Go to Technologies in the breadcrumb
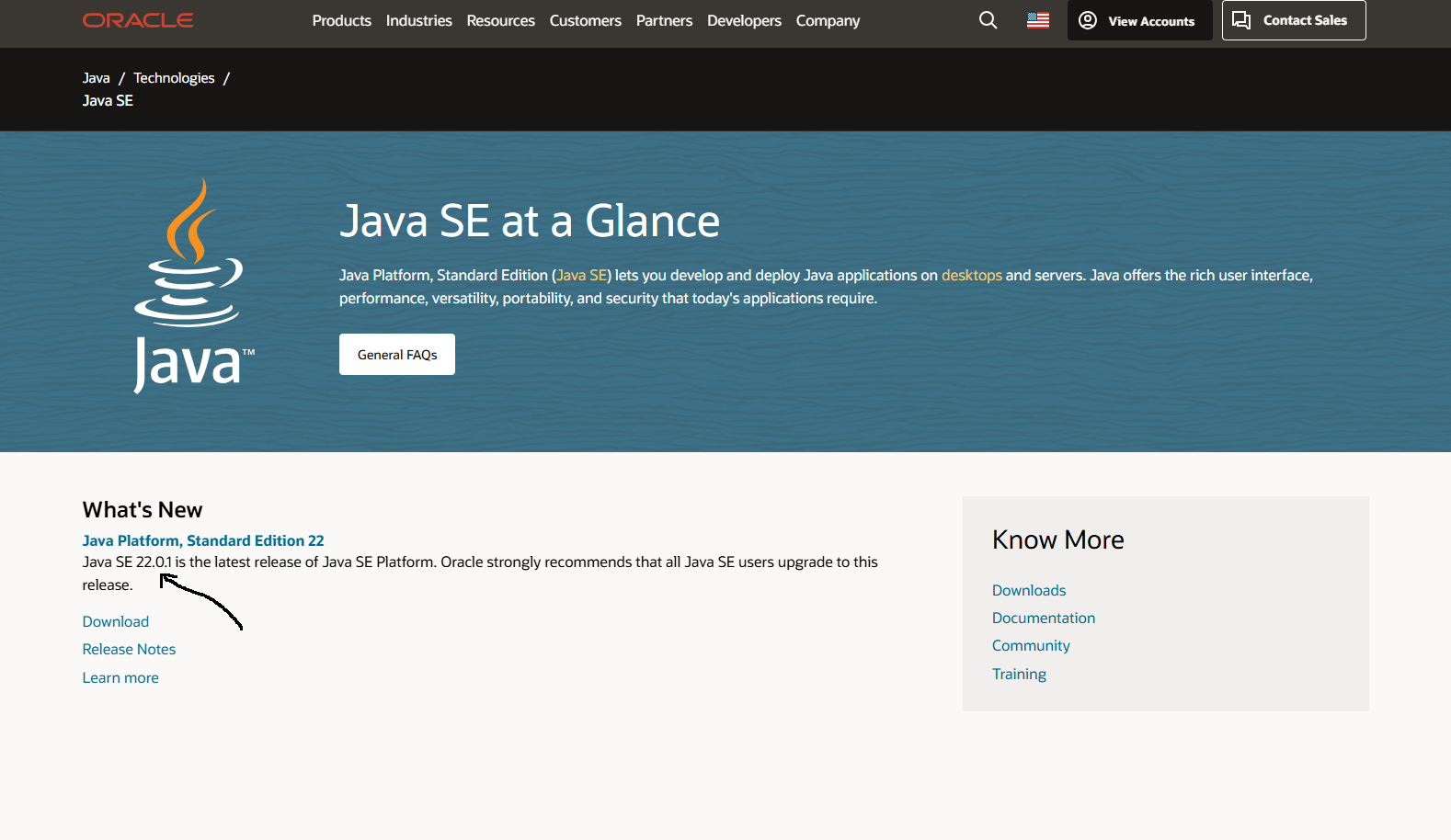 [174, 78]
